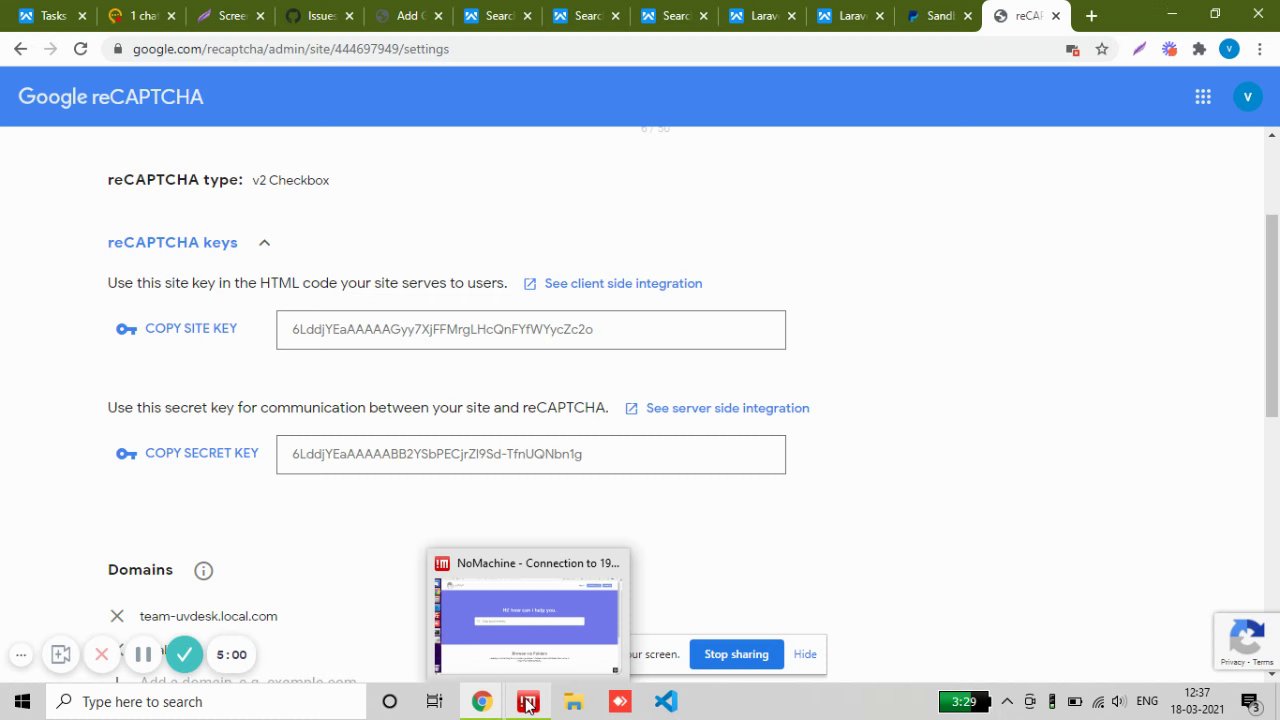Click the reCAPTCHA privacy badge

[x=1246, y=641]
